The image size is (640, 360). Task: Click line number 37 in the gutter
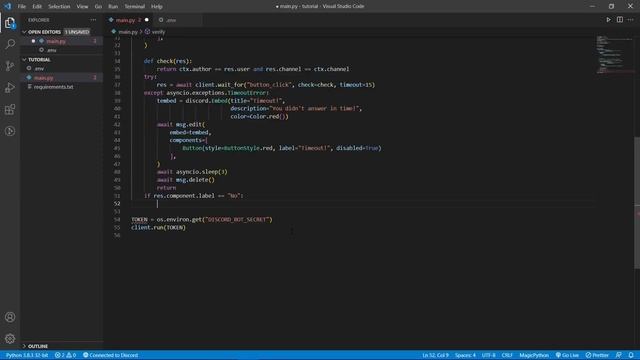(117, 85)
